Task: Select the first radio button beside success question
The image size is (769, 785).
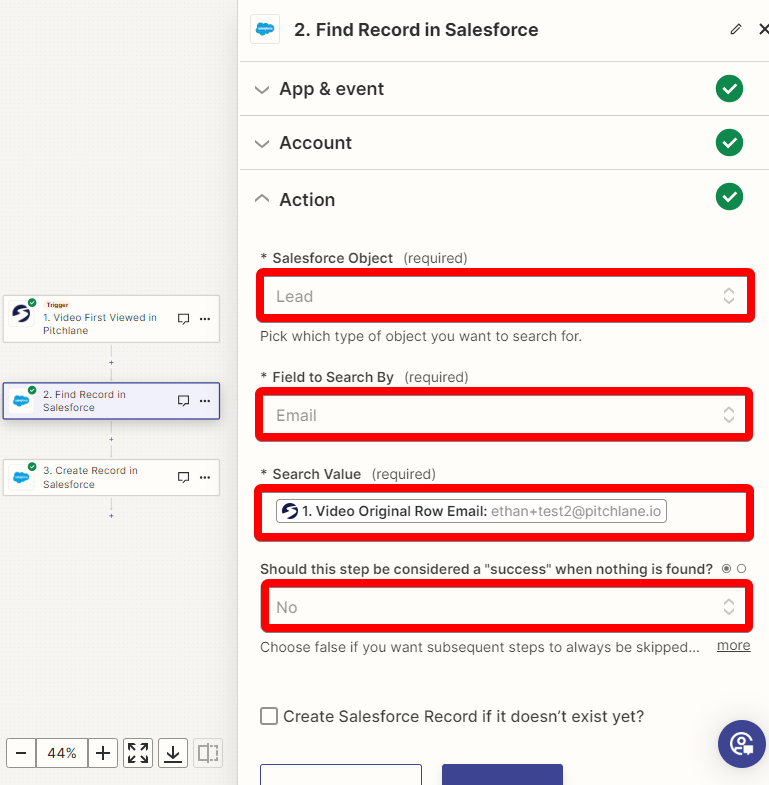Action: 726,569
